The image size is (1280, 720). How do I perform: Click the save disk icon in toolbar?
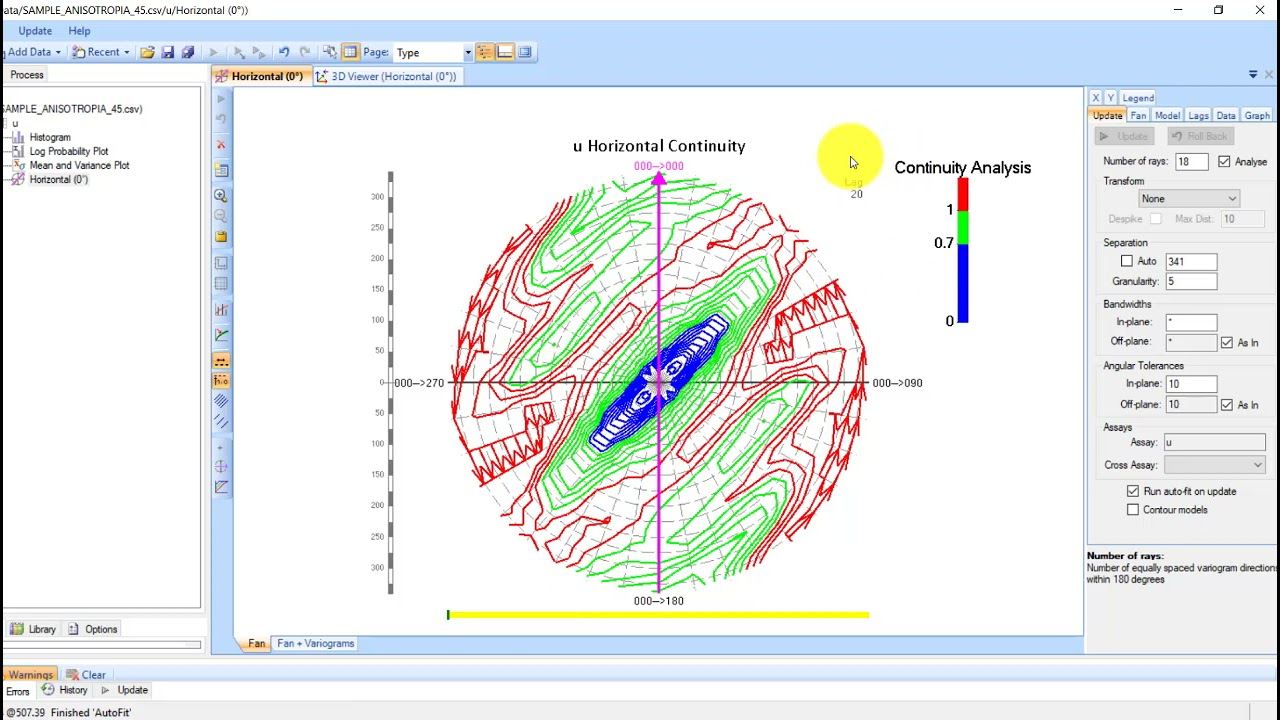167,52
